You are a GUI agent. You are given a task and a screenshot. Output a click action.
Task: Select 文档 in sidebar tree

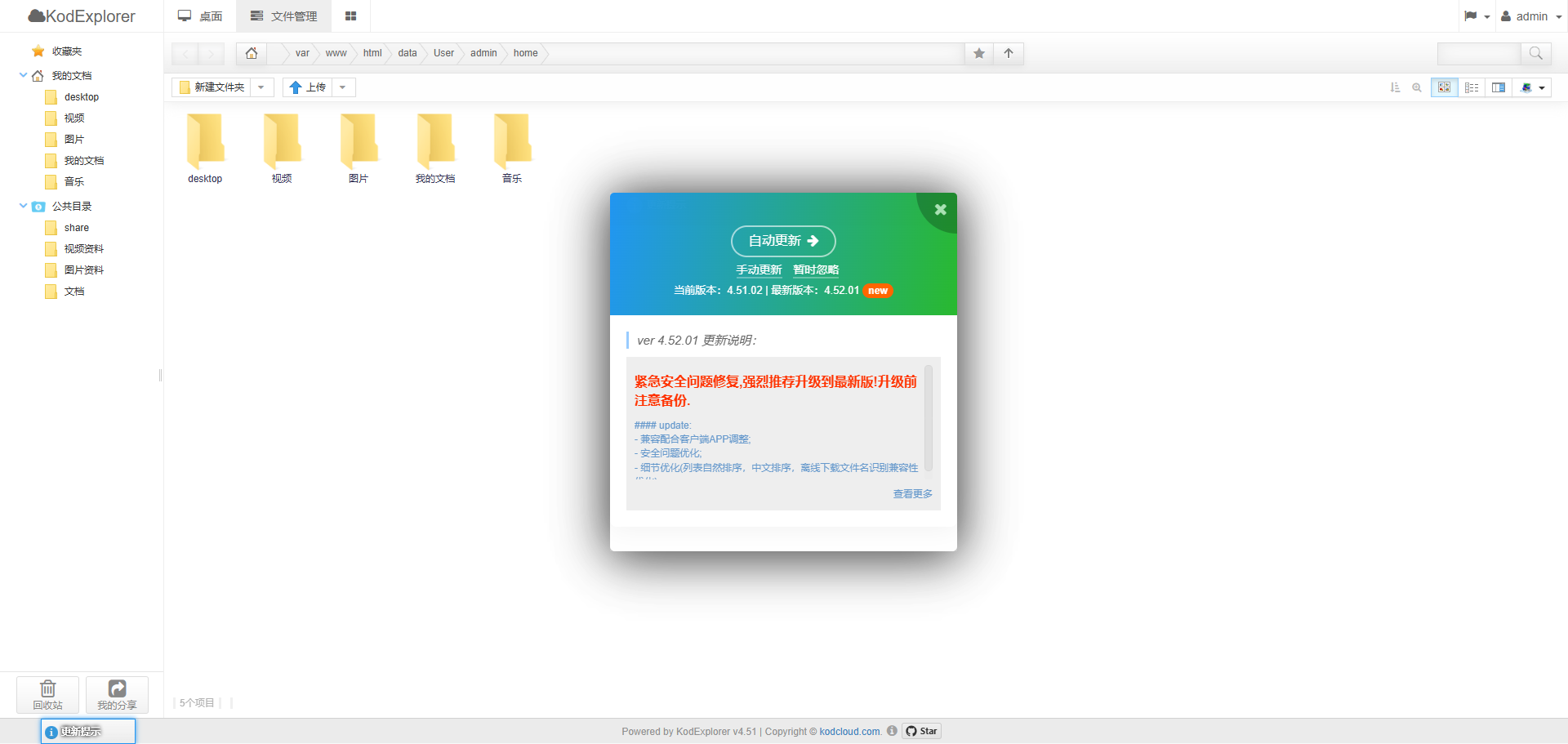74,292
